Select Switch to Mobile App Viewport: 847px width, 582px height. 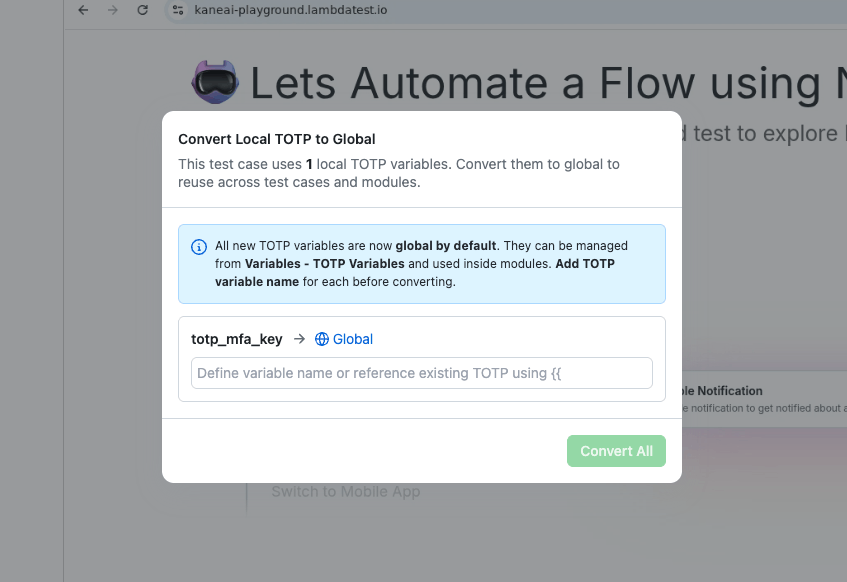click(x=345, y=491)
